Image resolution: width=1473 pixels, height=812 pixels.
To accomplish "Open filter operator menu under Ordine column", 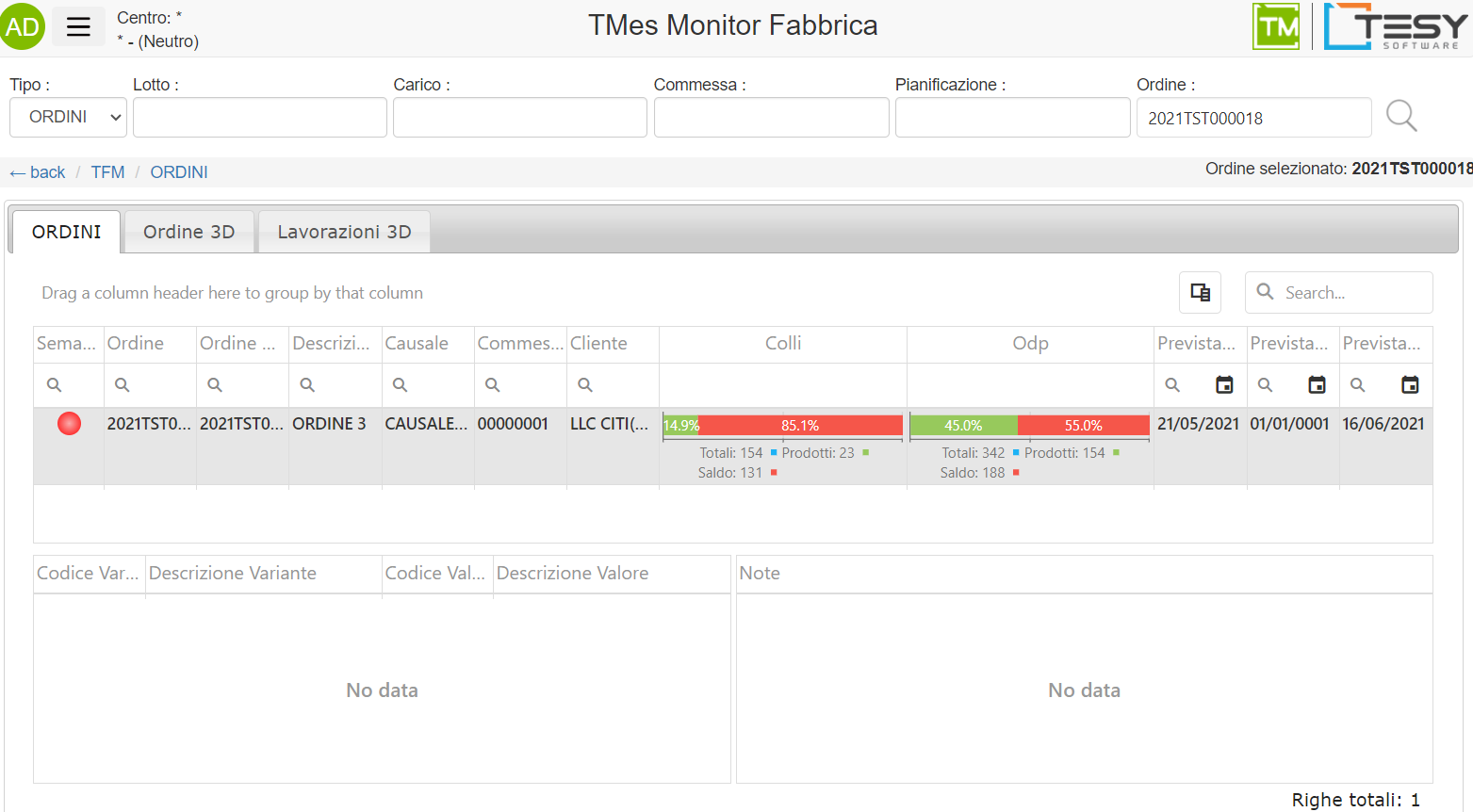I will (x=123, y=384).
